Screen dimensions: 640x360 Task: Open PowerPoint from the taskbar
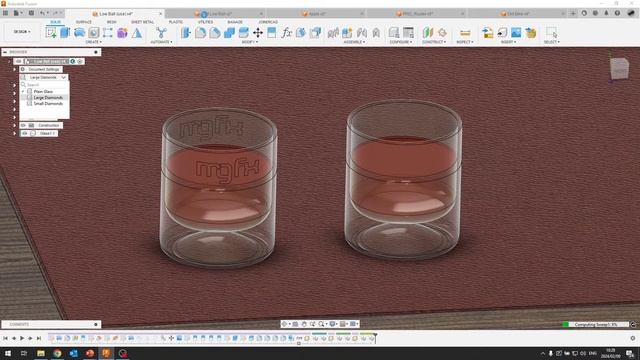(90, 353)
